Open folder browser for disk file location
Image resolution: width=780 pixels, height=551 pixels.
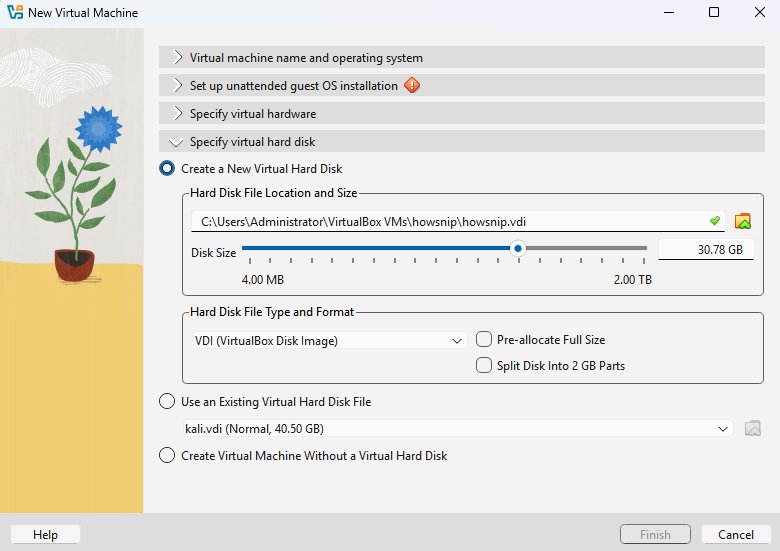[743, 221]
